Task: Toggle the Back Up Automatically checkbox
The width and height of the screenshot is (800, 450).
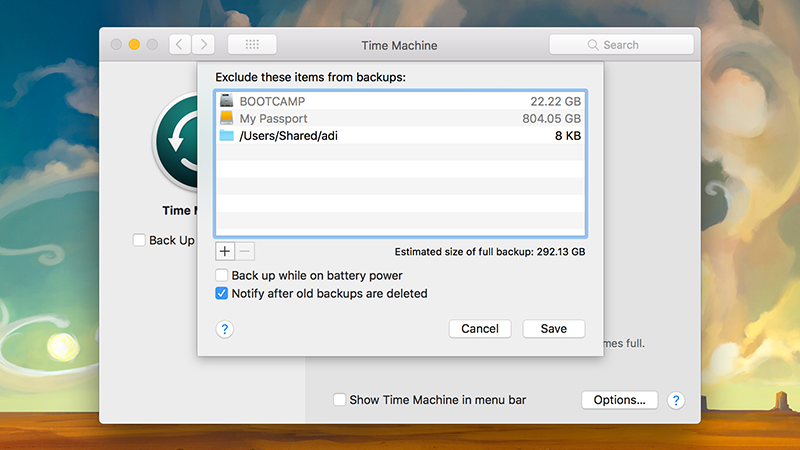Action: click(139, 240)
